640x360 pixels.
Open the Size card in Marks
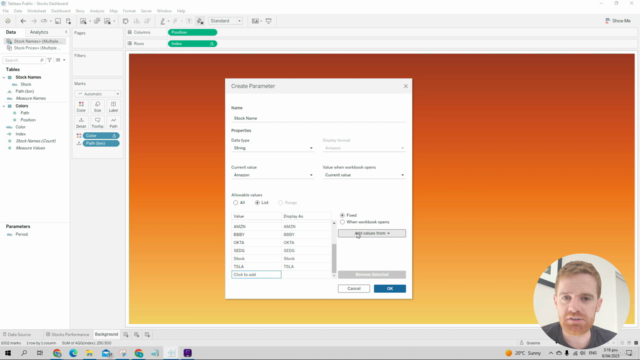[97, 107]
